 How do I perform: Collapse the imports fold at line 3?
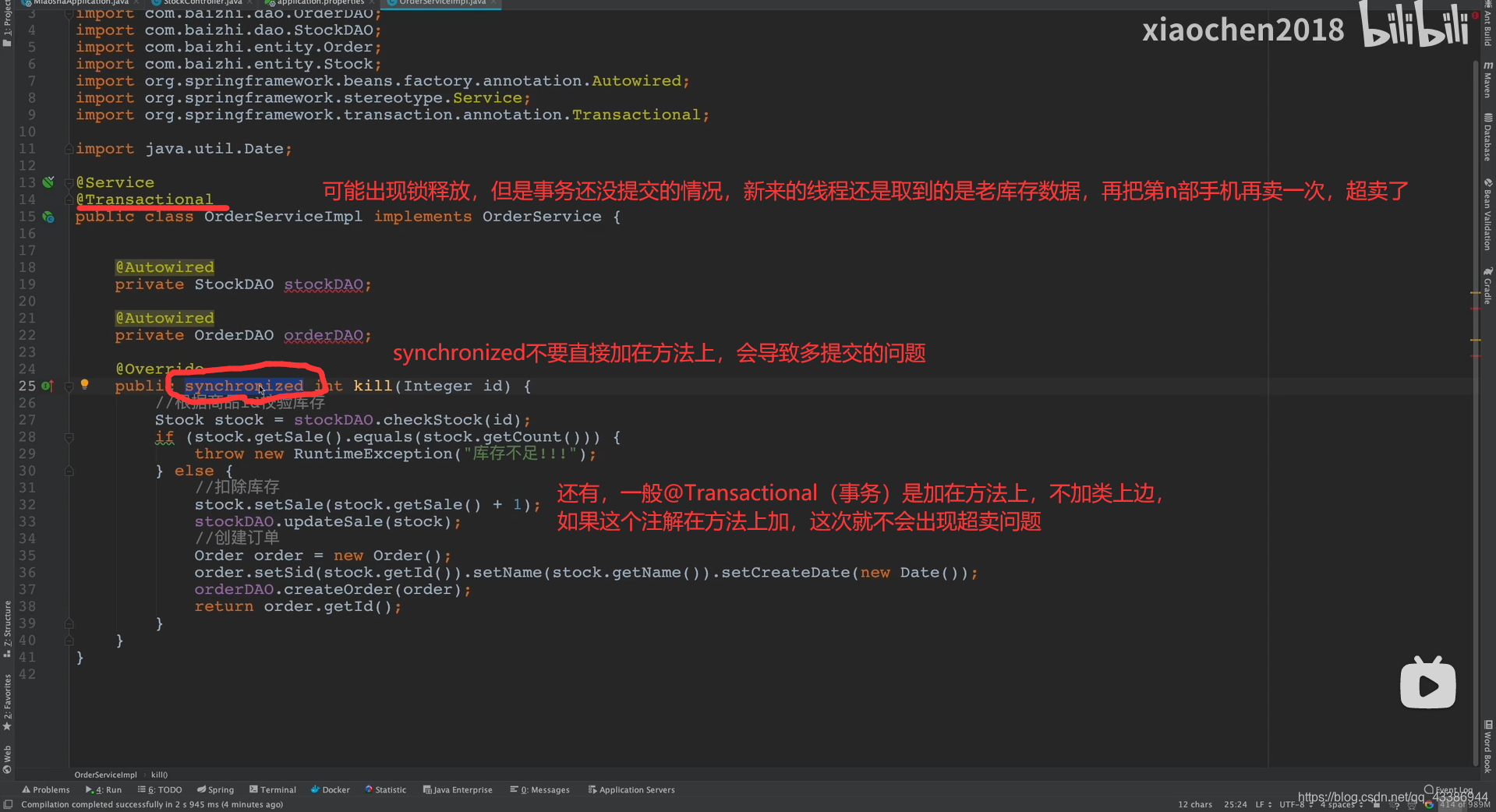pos(69,13)
